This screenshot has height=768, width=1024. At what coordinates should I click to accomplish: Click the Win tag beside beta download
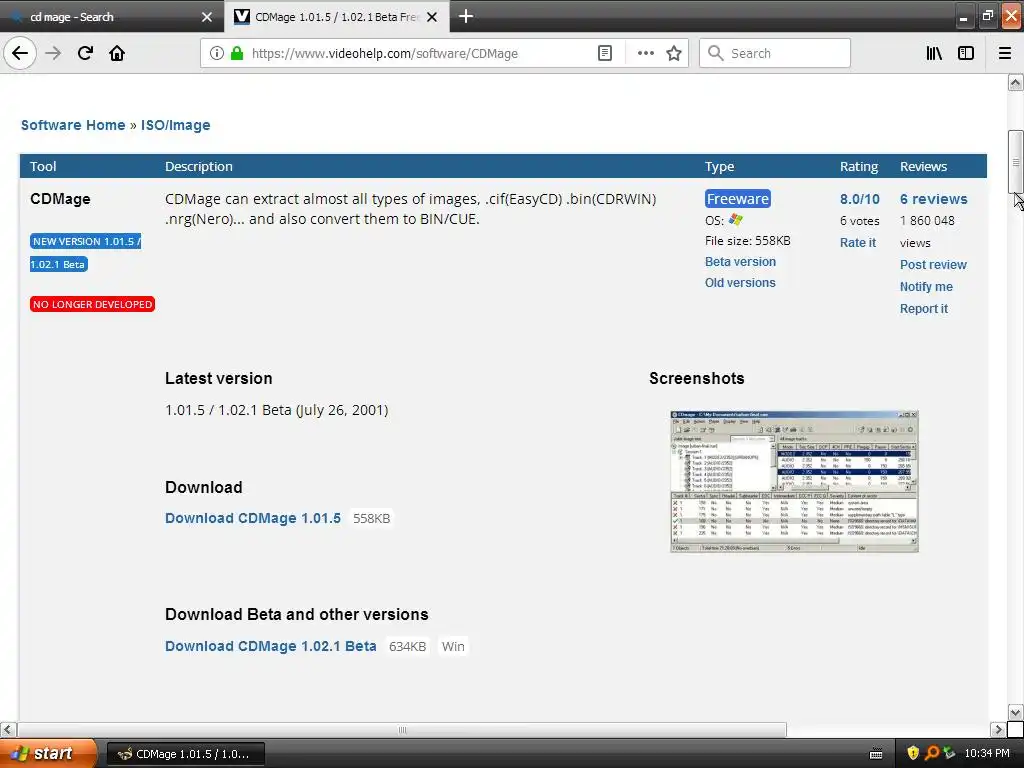click(453, 647)
